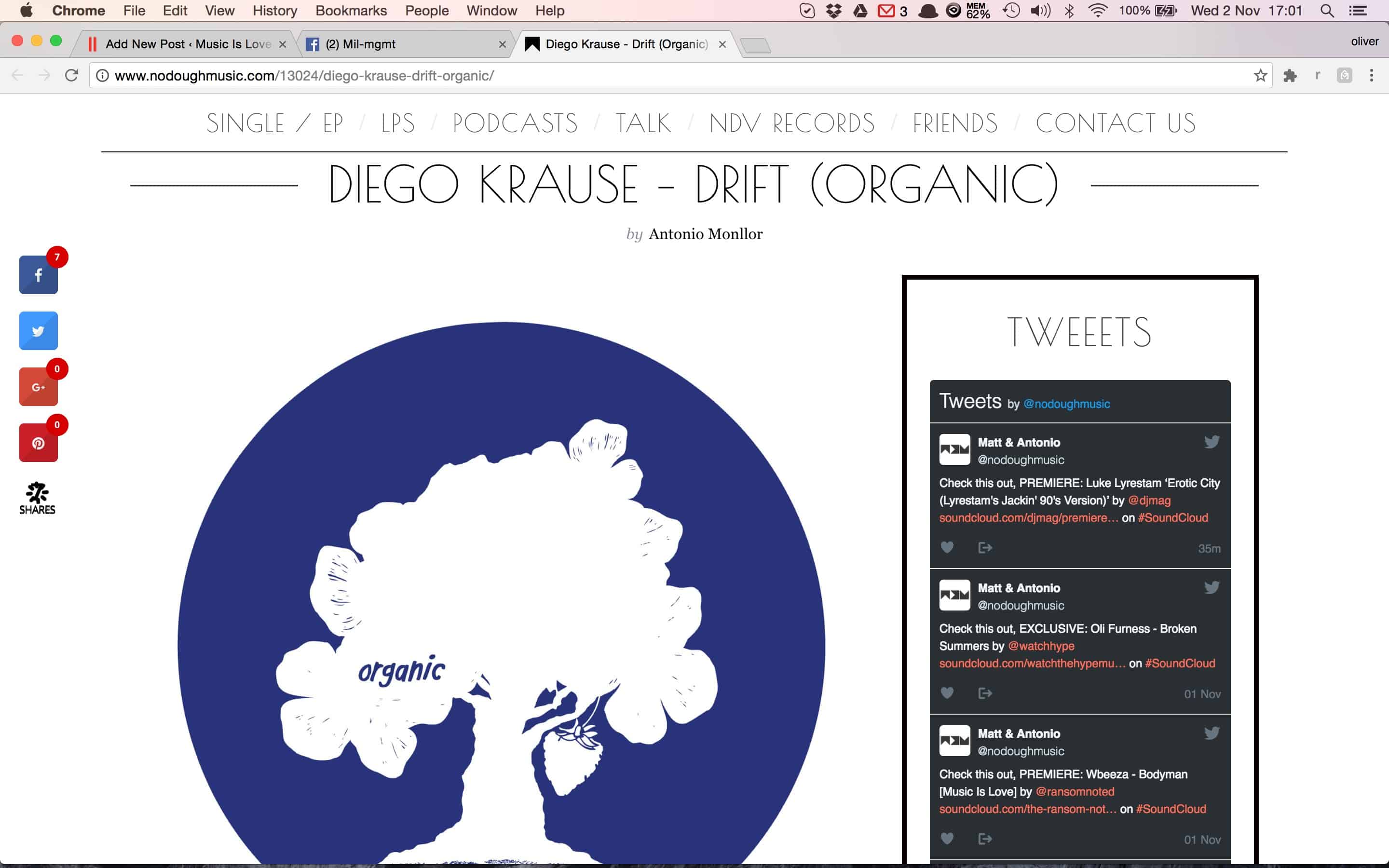Viewport: 1389px width, 868px height.
Task: Open the LPs site section
Action: tap(398, 123)
